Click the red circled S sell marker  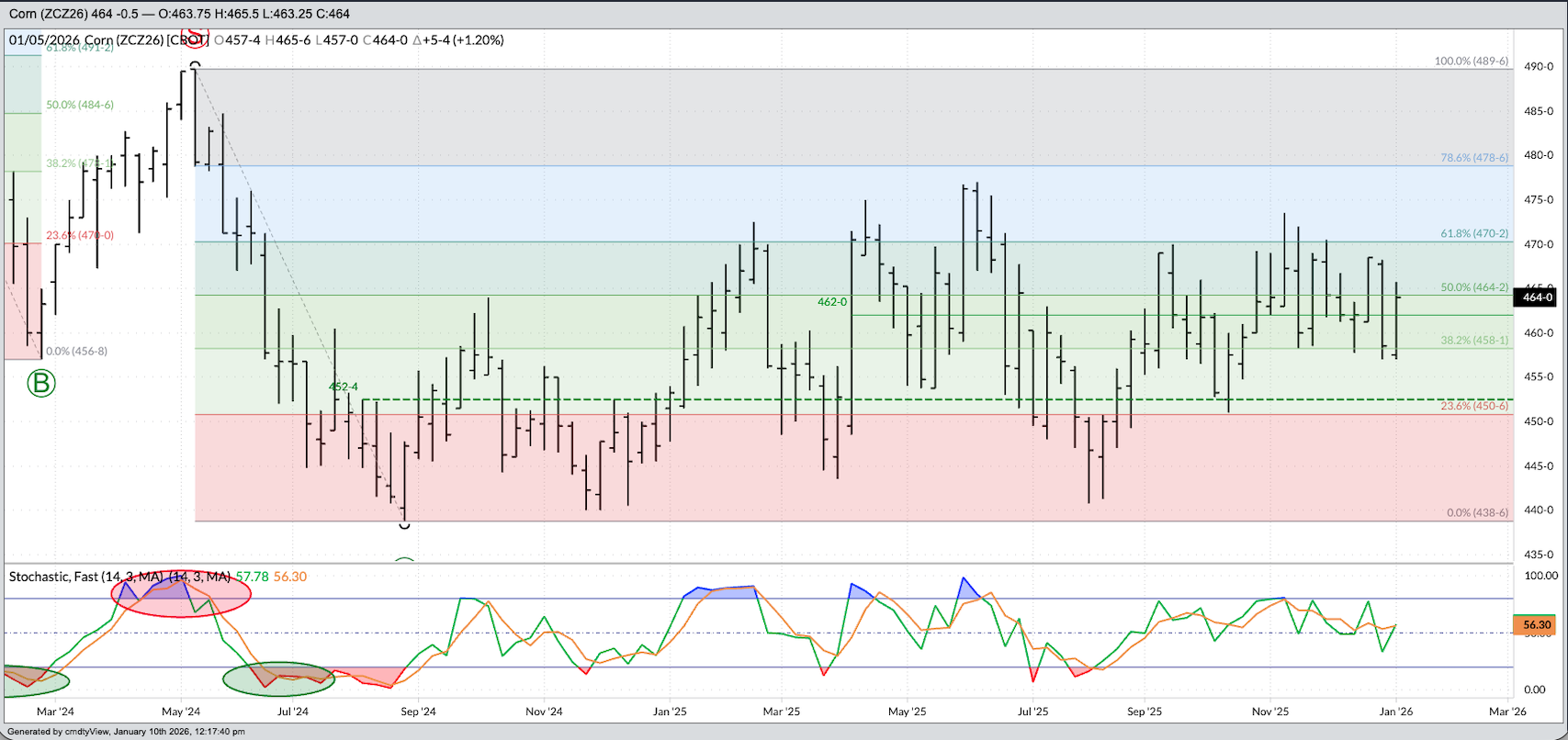(195, 39)
